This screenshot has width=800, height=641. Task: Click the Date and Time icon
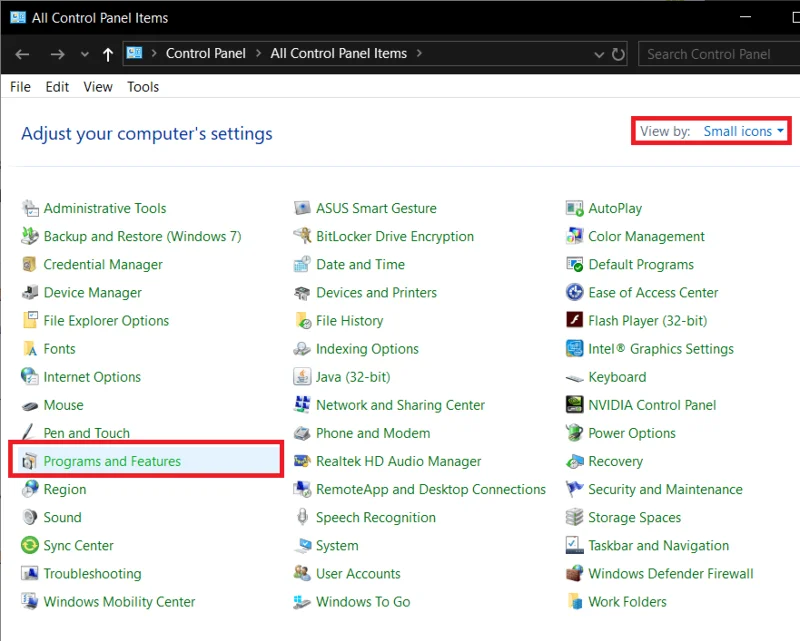pos(302,264)
